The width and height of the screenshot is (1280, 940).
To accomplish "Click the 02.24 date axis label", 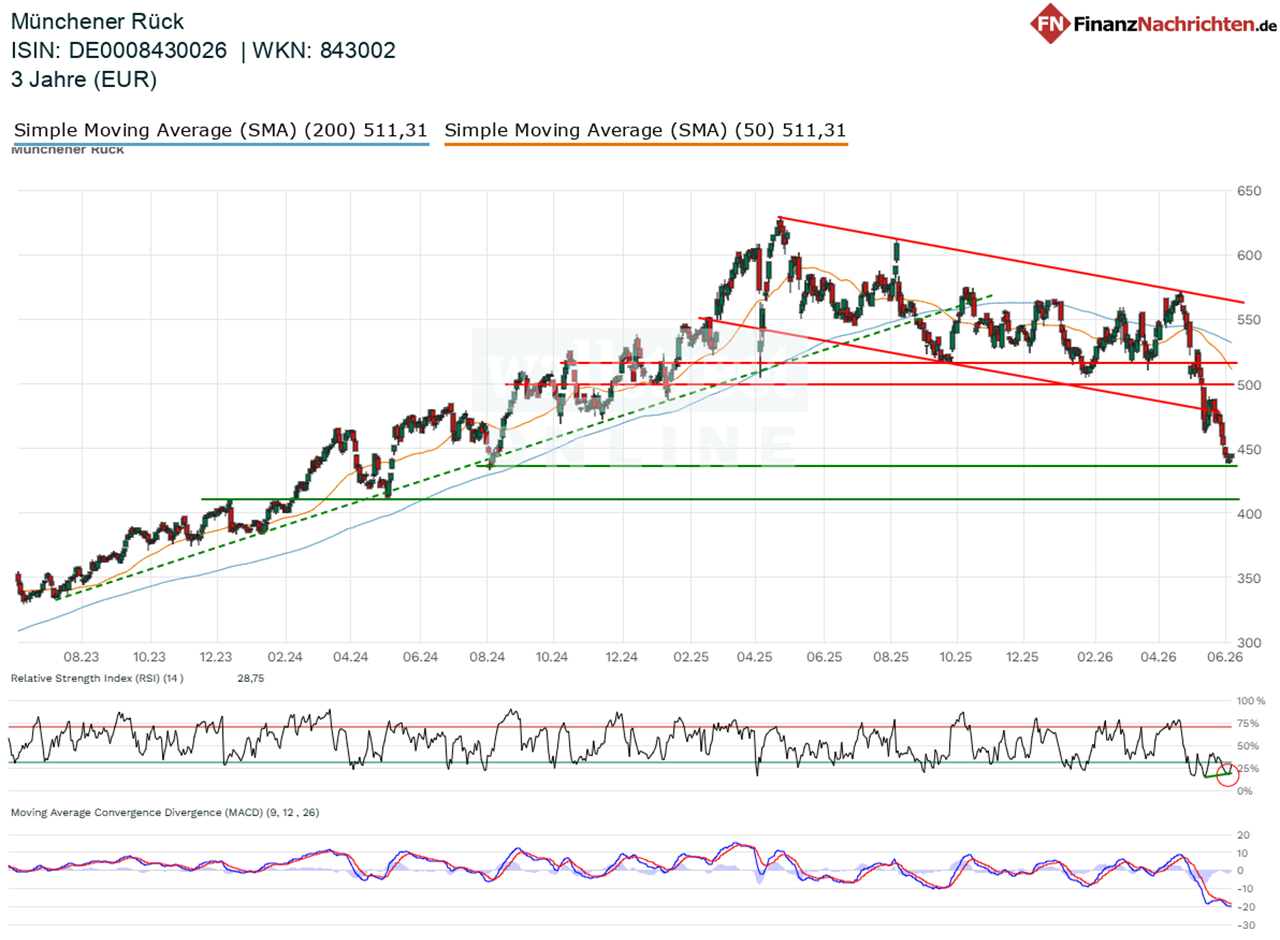I will pyautogui.click(x=286, y=658).
